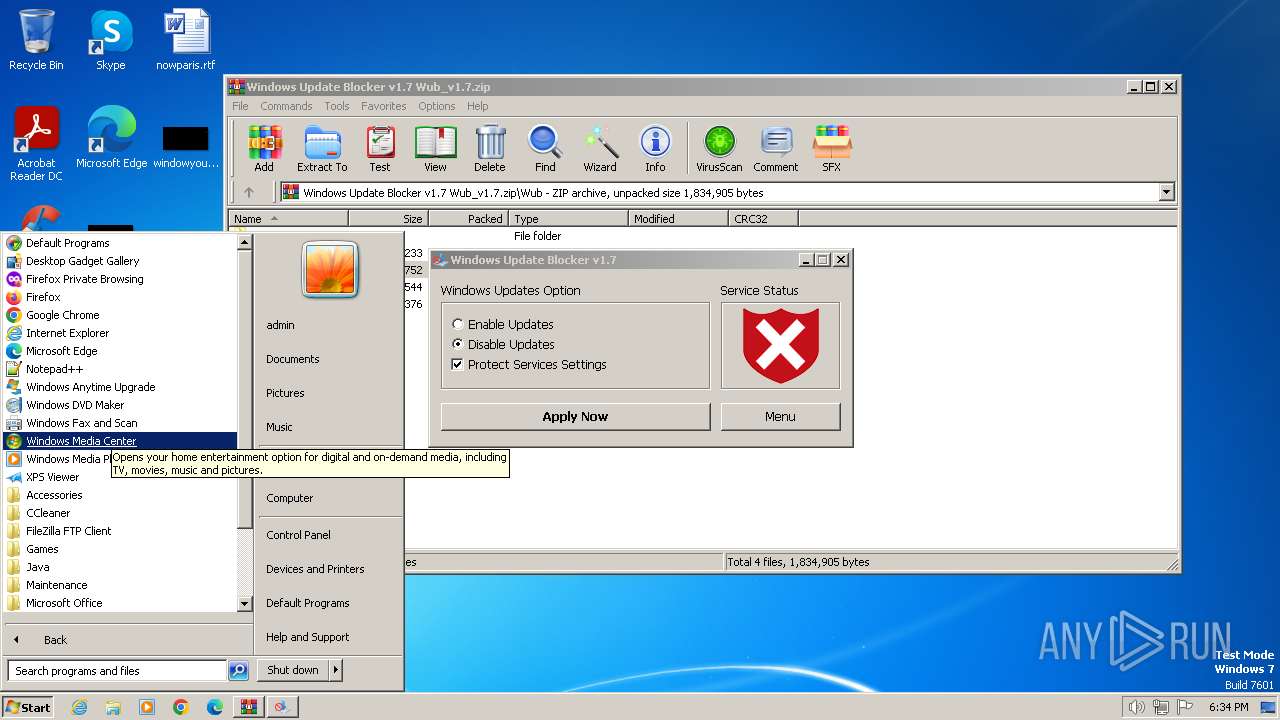Screen dimensions: 1280x720
Task: Open Google Chrome from Start menu list
Action: coord(62,315)
